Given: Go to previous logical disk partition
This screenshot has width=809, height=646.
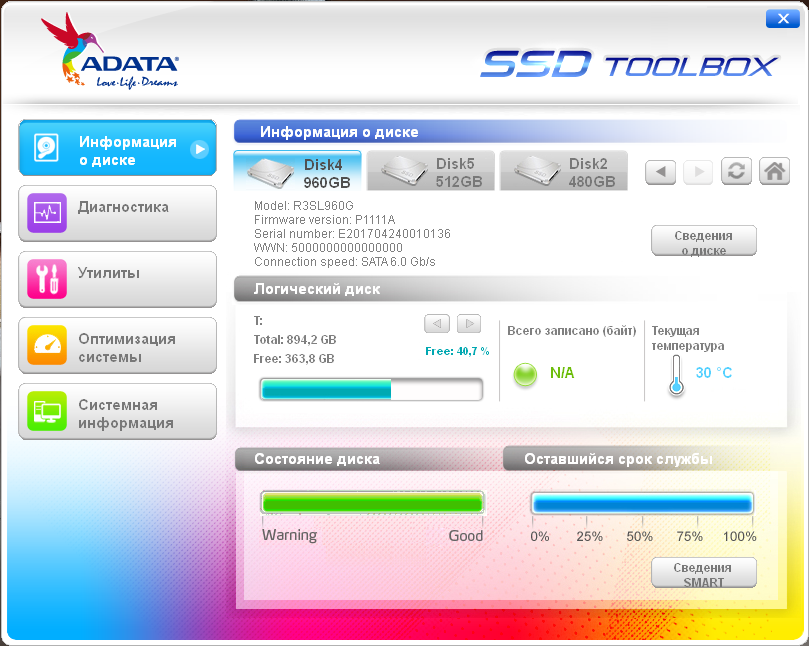Looking at the screenshot, I should (436, 324).
